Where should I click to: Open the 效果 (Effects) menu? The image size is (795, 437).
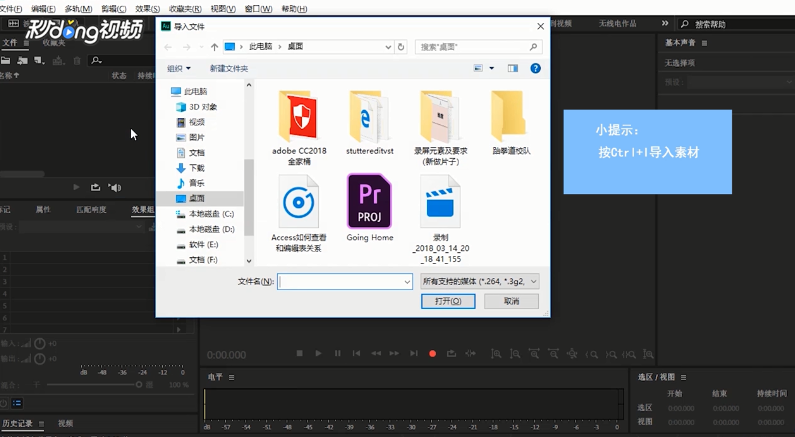pos(148,9)
